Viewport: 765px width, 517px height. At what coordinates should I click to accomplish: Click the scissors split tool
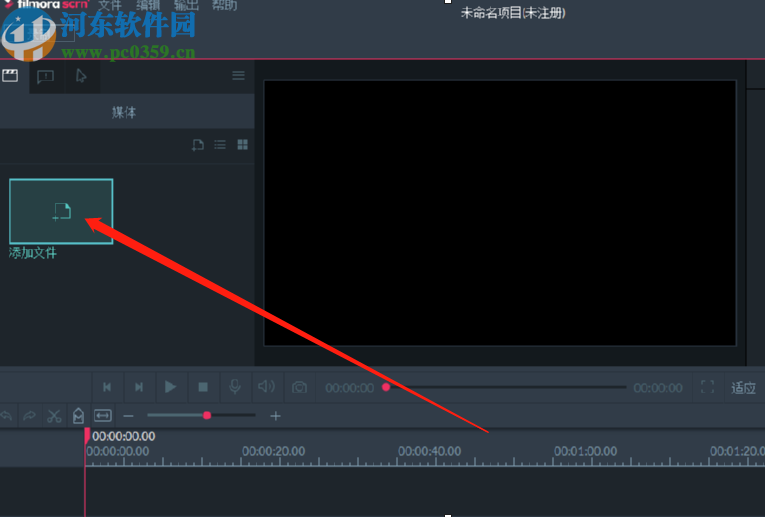(x=54, y=416)
